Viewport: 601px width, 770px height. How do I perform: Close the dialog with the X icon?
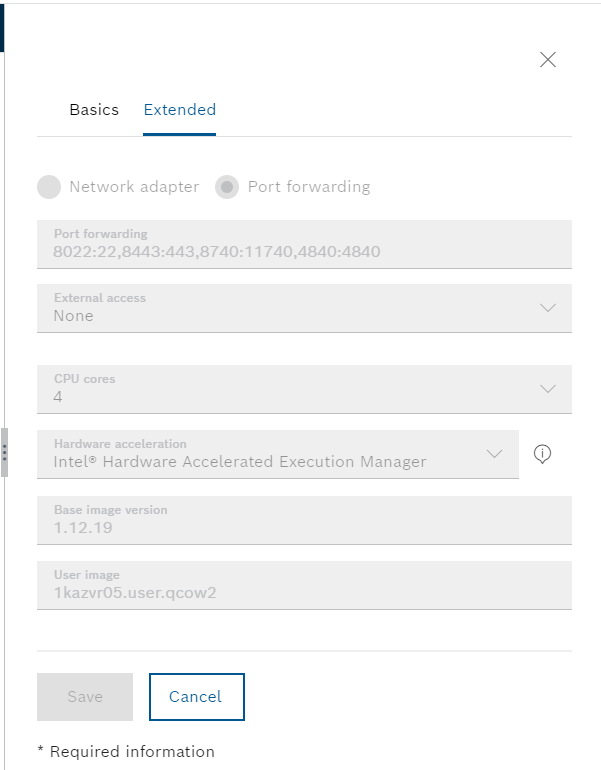pyautogui.click(x=547, y=60)
